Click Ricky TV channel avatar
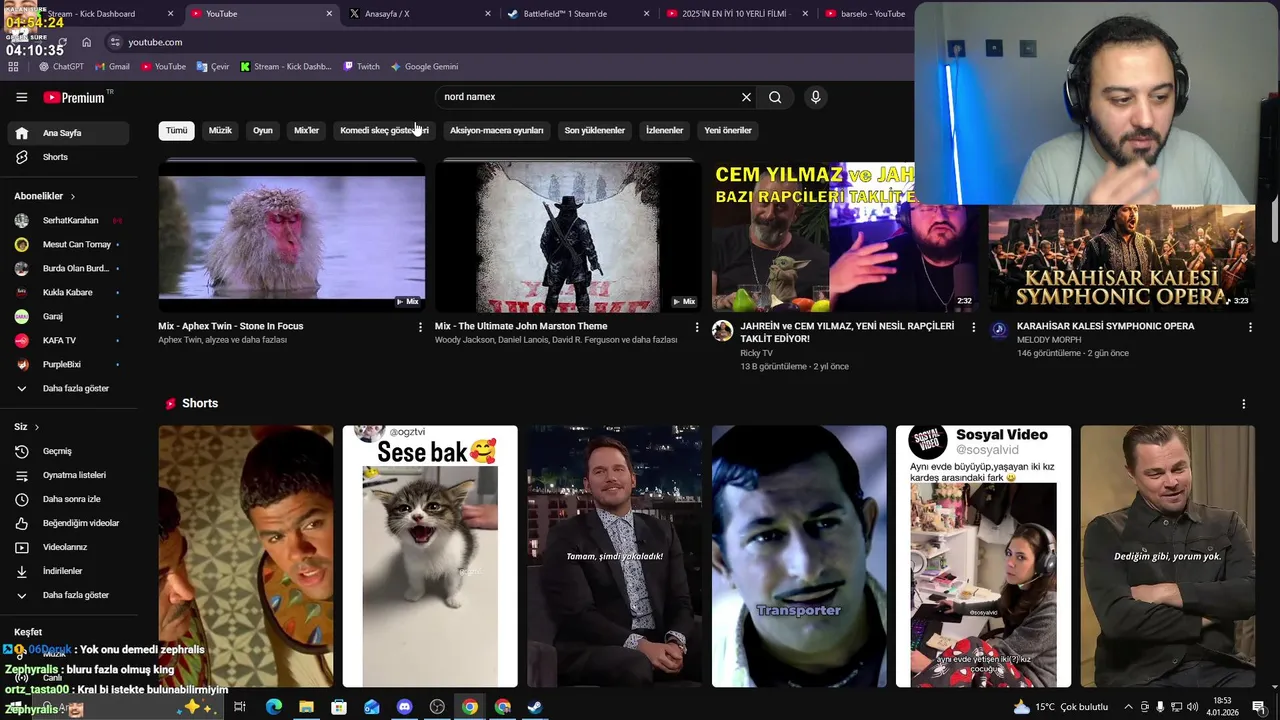 tap(722, 331)
